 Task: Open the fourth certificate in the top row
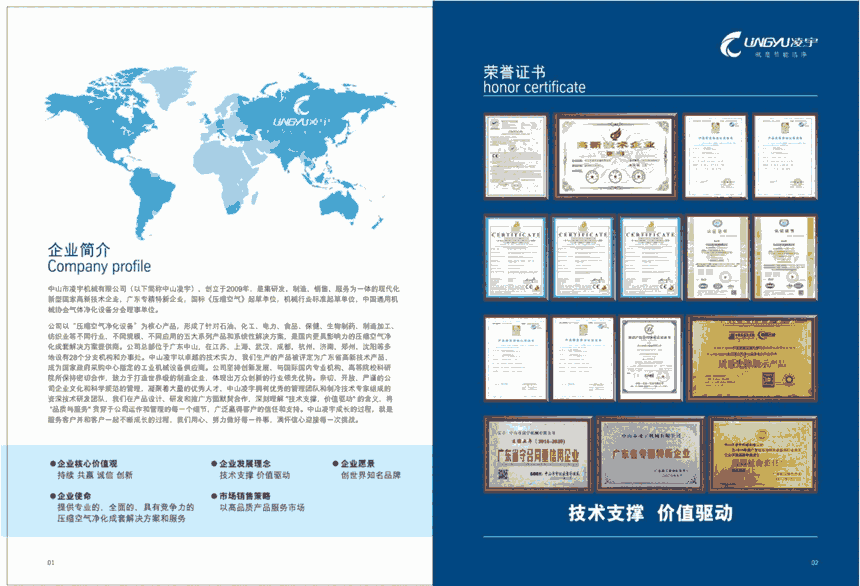point(785,156)
